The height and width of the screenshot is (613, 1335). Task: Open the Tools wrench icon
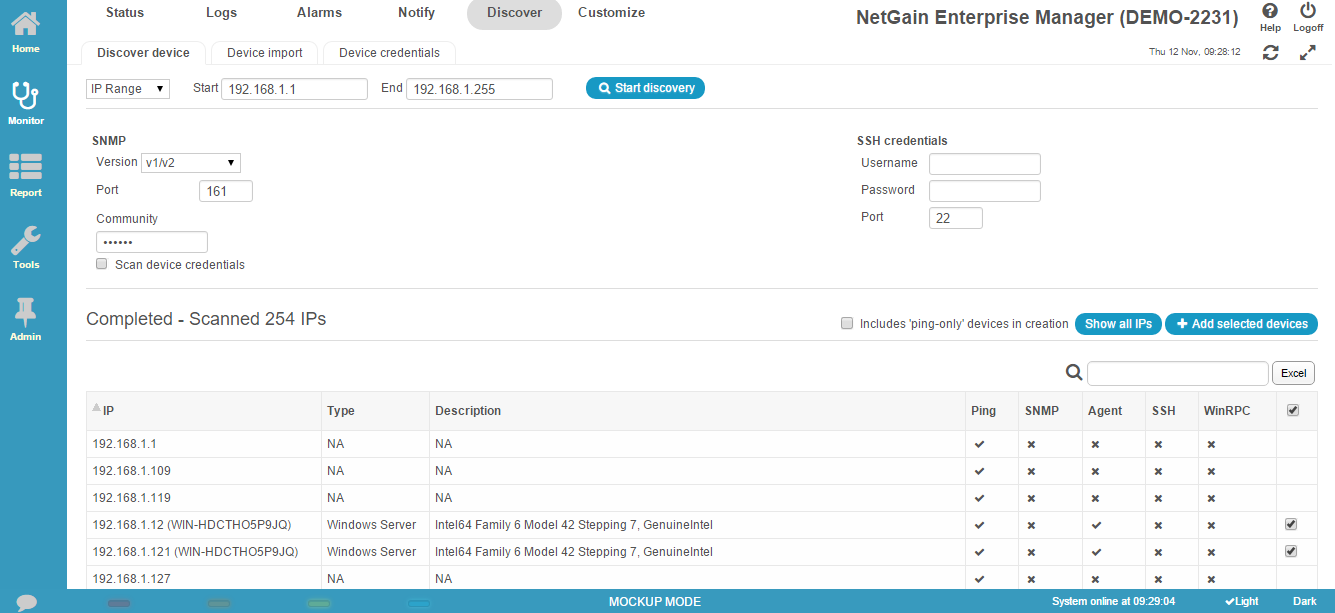[x=26, y=241]
